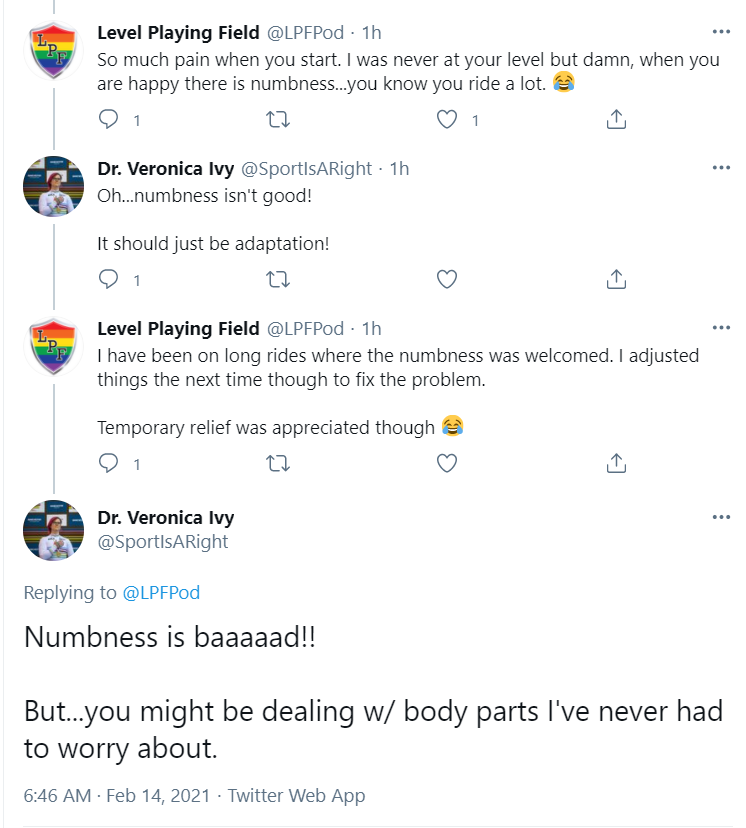Reply to first Level Playing Field tweet
The width and height of the screenshot is (746, 828).
tap(109, 119)
